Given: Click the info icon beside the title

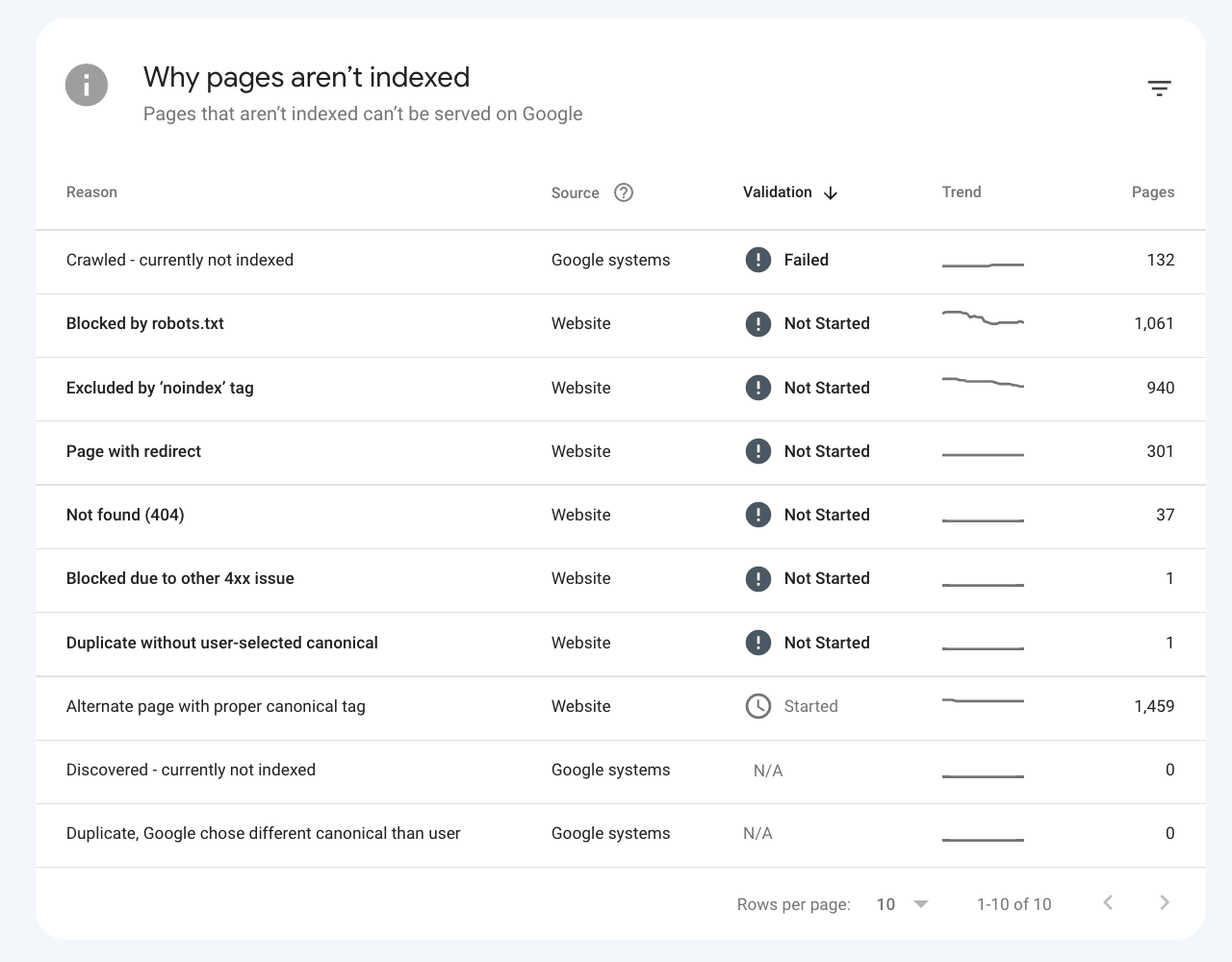Looking at the screenshot, I should pos(87,86).
